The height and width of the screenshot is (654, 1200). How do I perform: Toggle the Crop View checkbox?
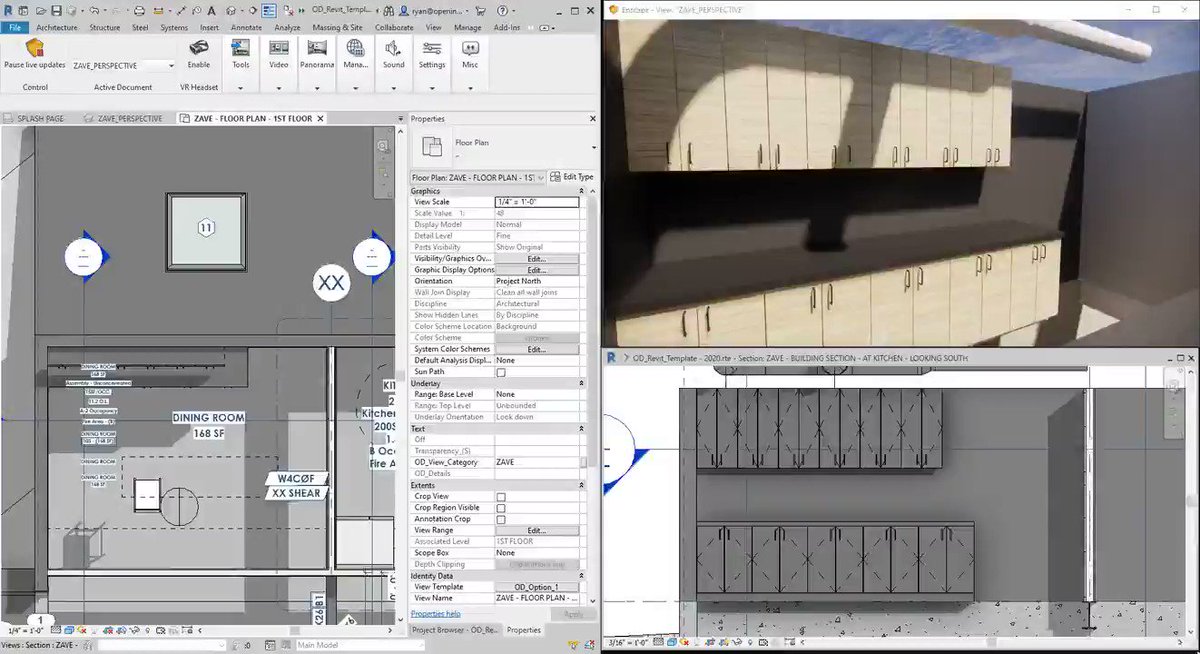(x=501, y=496)
